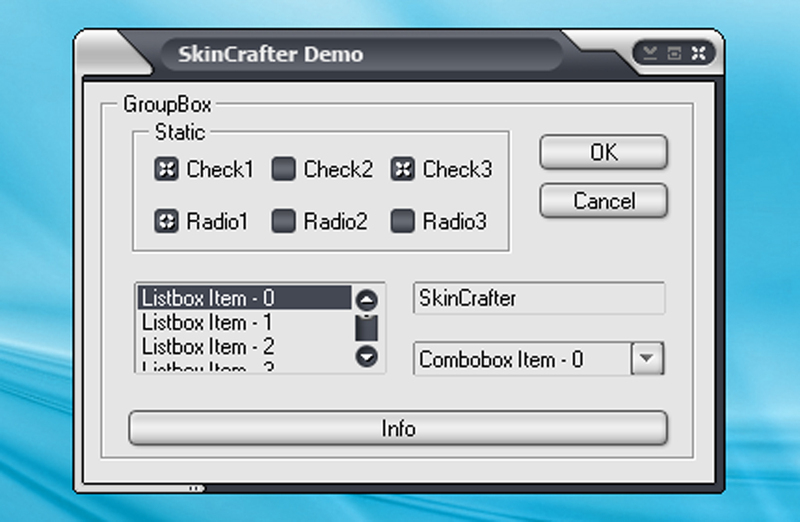Choose the Radio3 radio button

click(403, 221)
